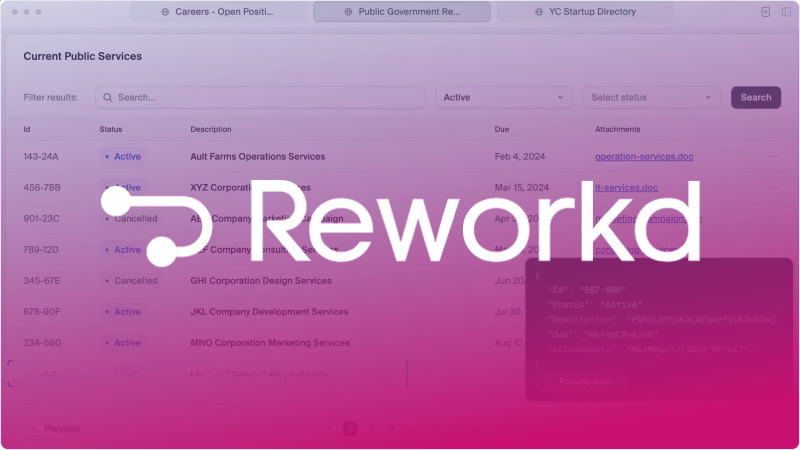Click the Description column header
Image resolution: width=800 pixels, height=450 pixels.
[211, 130]
